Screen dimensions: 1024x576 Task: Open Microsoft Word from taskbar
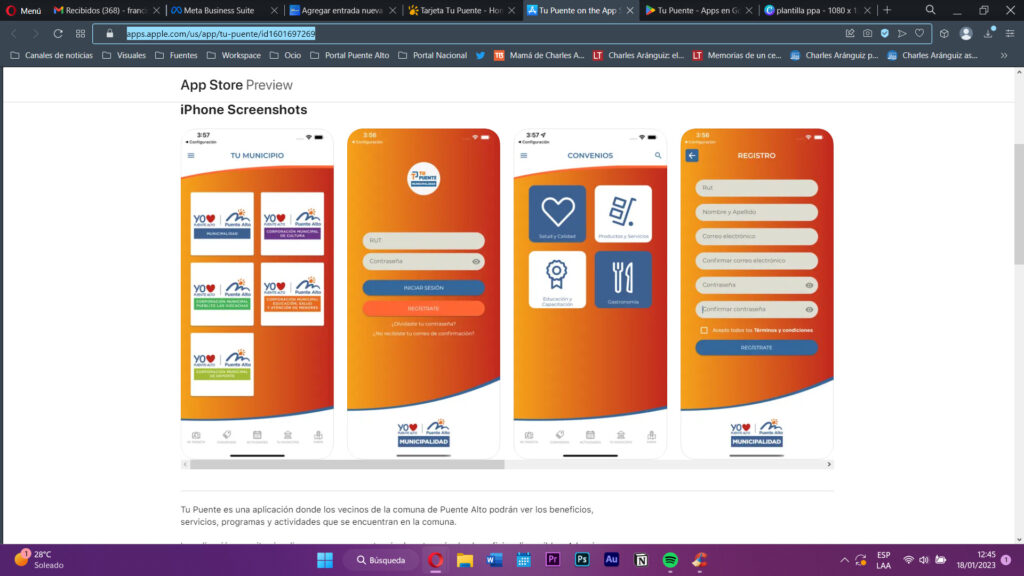494,560
